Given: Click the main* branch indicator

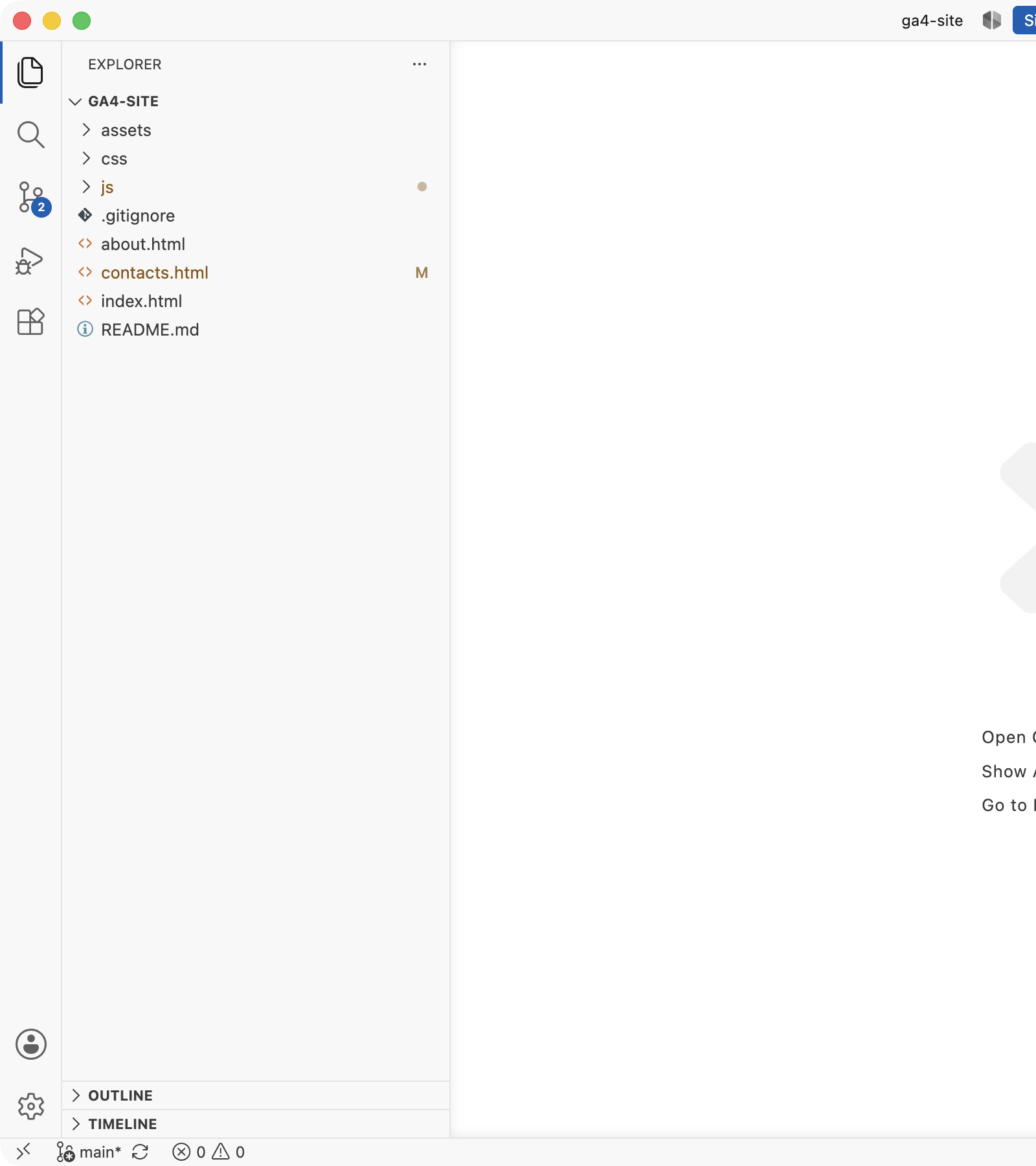Looking at the screenshot, I should coord(89,1152).
